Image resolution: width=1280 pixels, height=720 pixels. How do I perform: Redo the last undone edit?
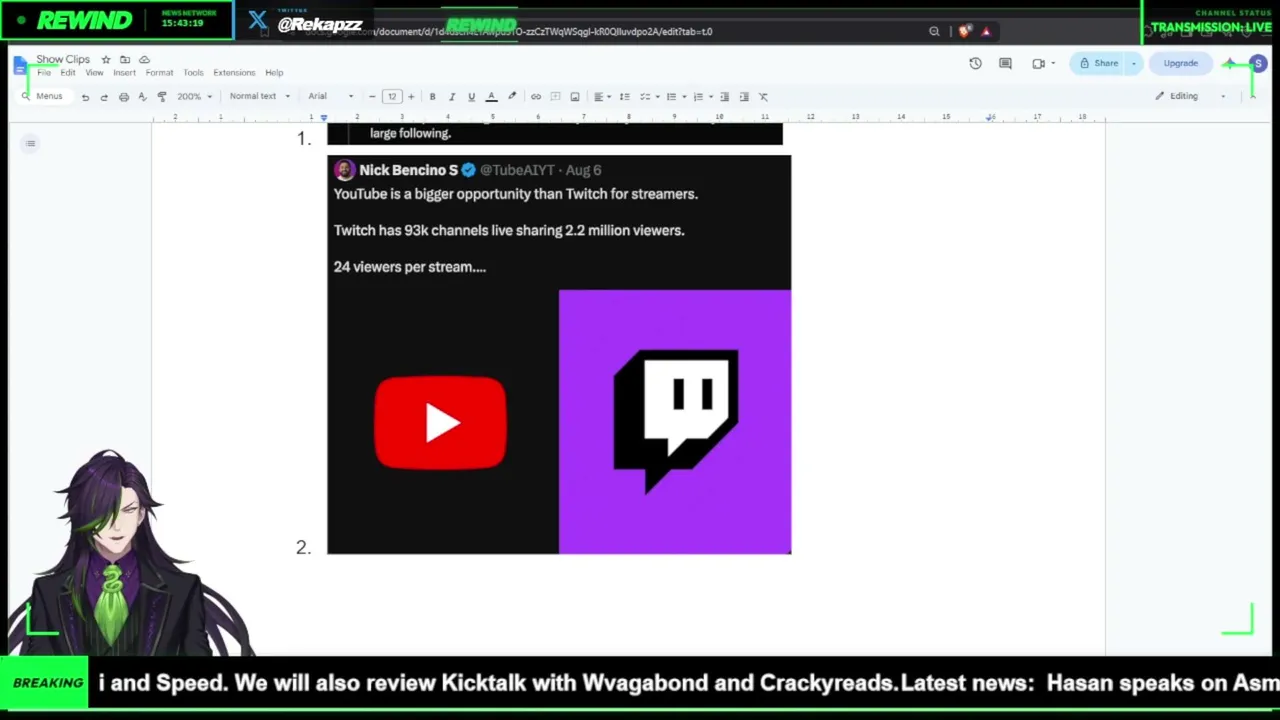click(x=104, y=97)
